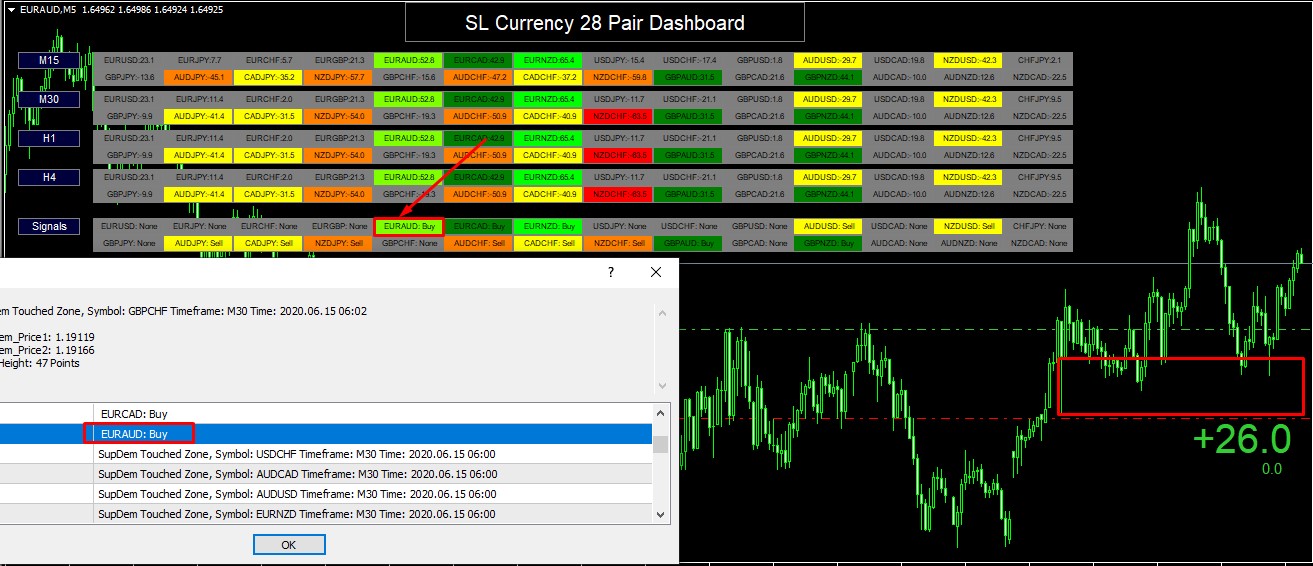Click the CHFJPY: None signal cell
This screenshot has width=1313, height=566.
[x=1037, y=227]
